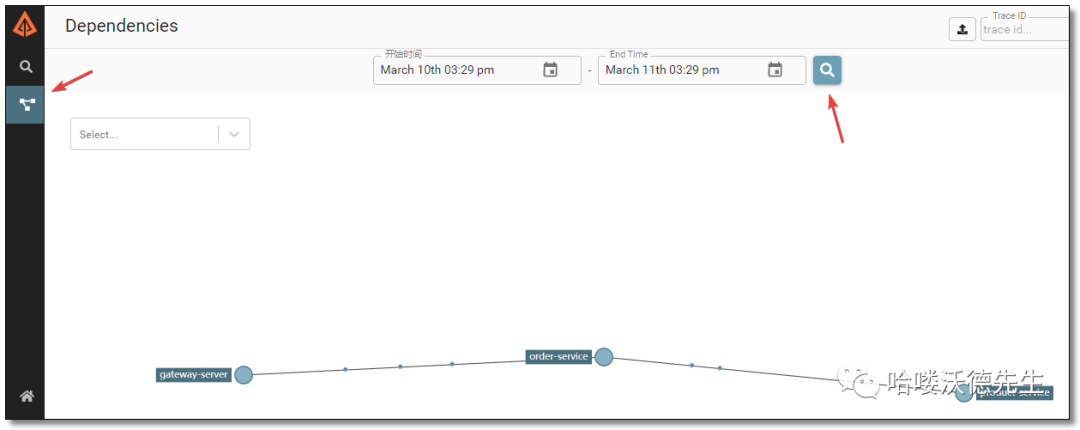Click the Dependencies page heading
Image resolution: width=1080 pixels, height=430 pixels.
coord(121,26)
